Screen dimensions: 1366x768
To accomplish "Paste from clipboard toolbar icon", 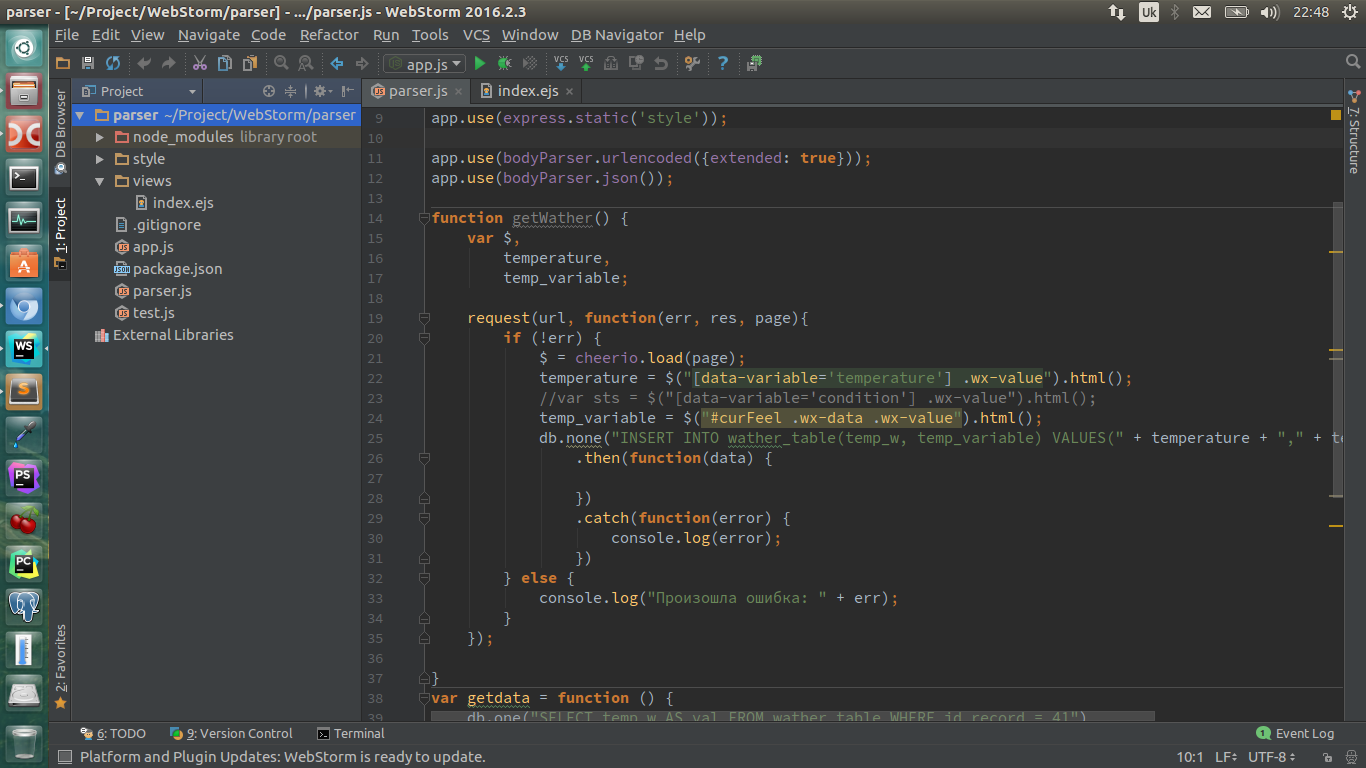I will pos(249,63).
